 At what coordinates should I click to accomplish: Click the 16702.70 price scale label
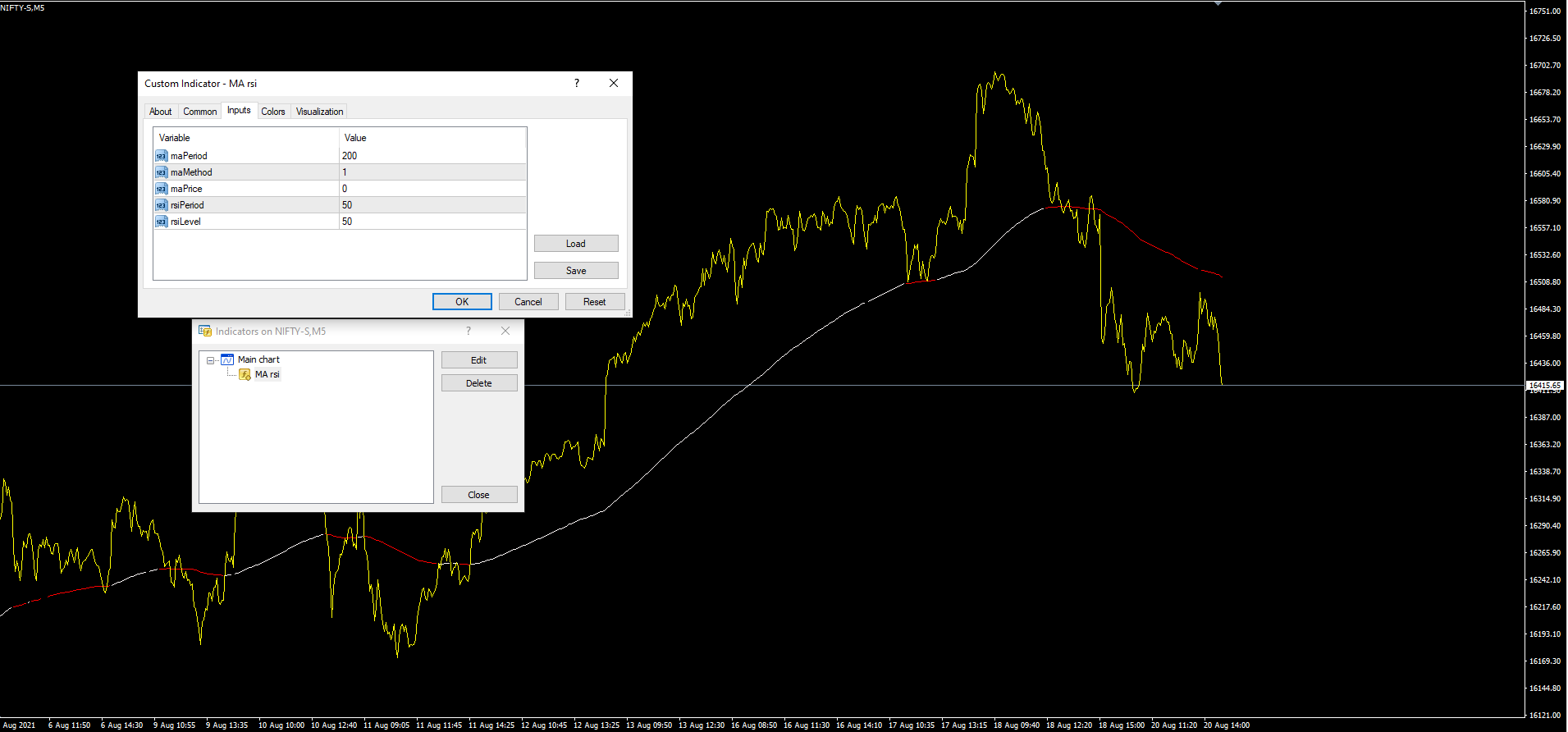[x=1545, y=66]
